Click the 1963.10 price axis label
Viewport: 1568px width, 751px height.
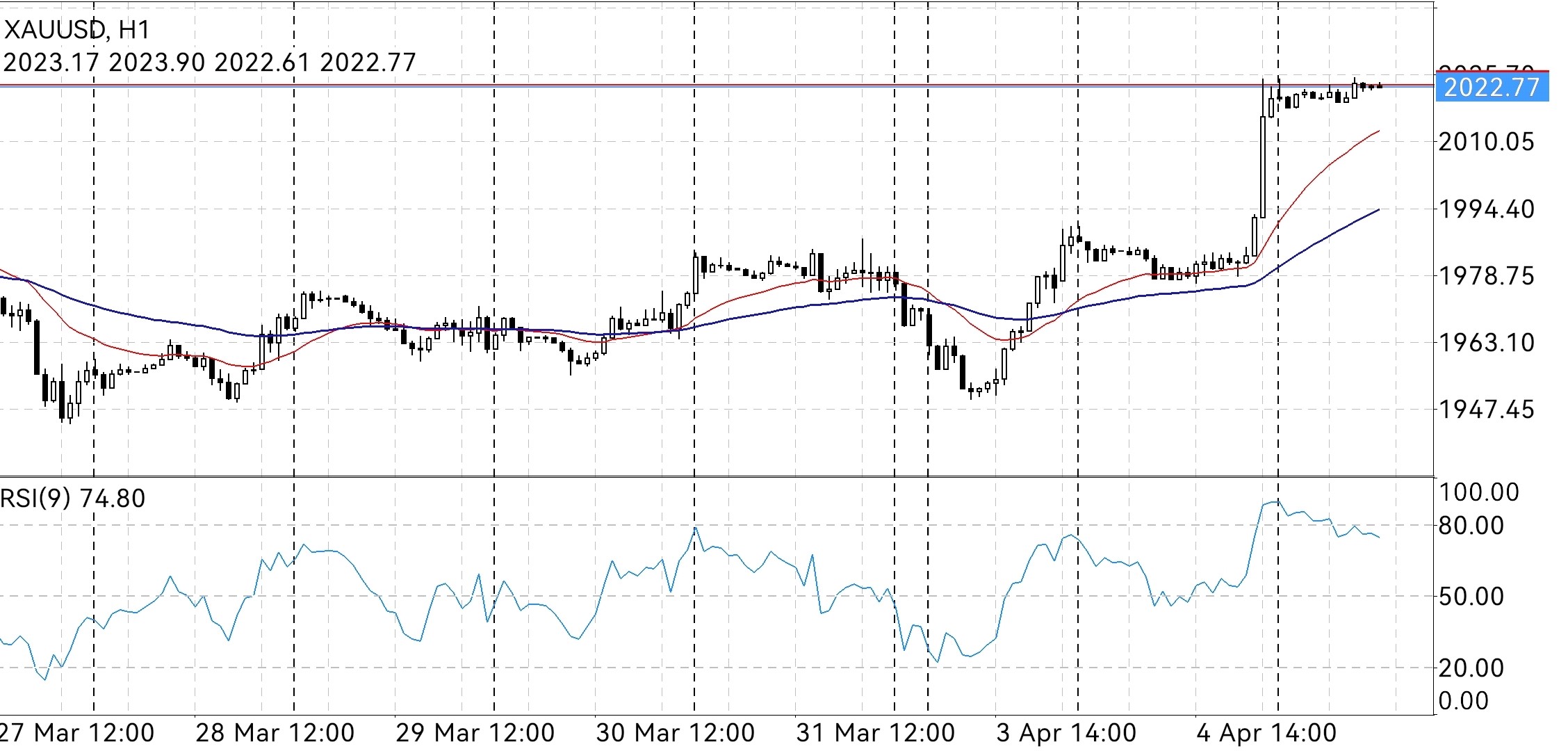pos(1486,342)
